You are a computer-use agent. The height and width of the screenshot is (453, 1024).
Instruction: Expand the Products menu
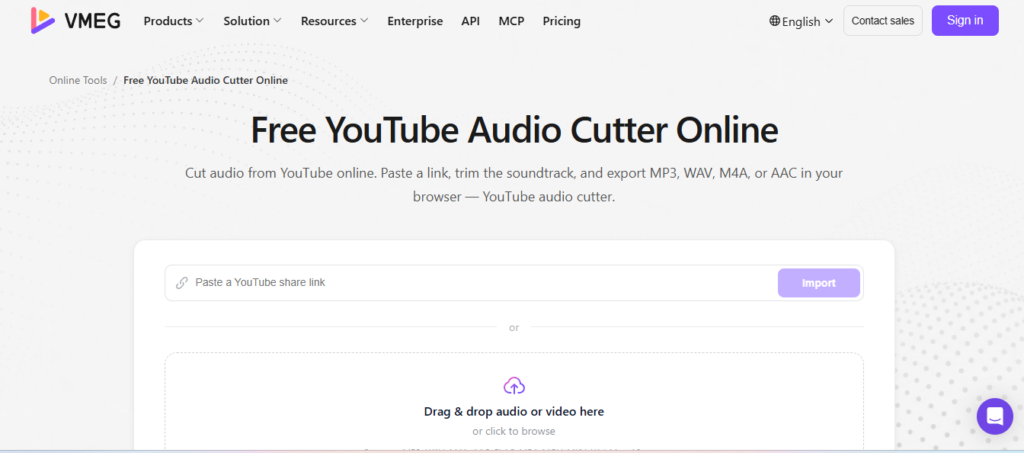tap(174, 21)
